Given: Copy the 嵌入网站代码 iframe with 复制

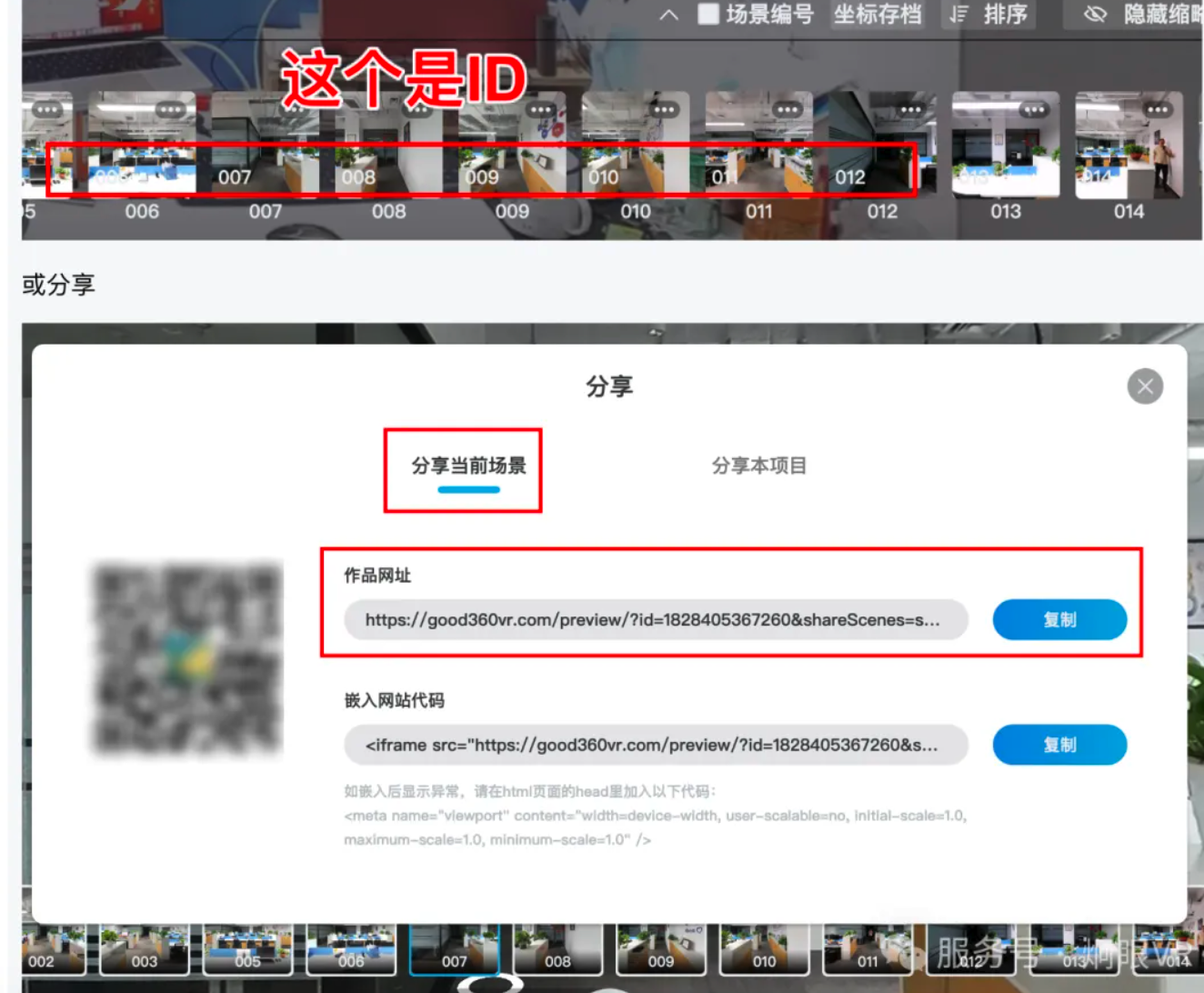Looking at the screenshot, I should tap(1059, 746).
